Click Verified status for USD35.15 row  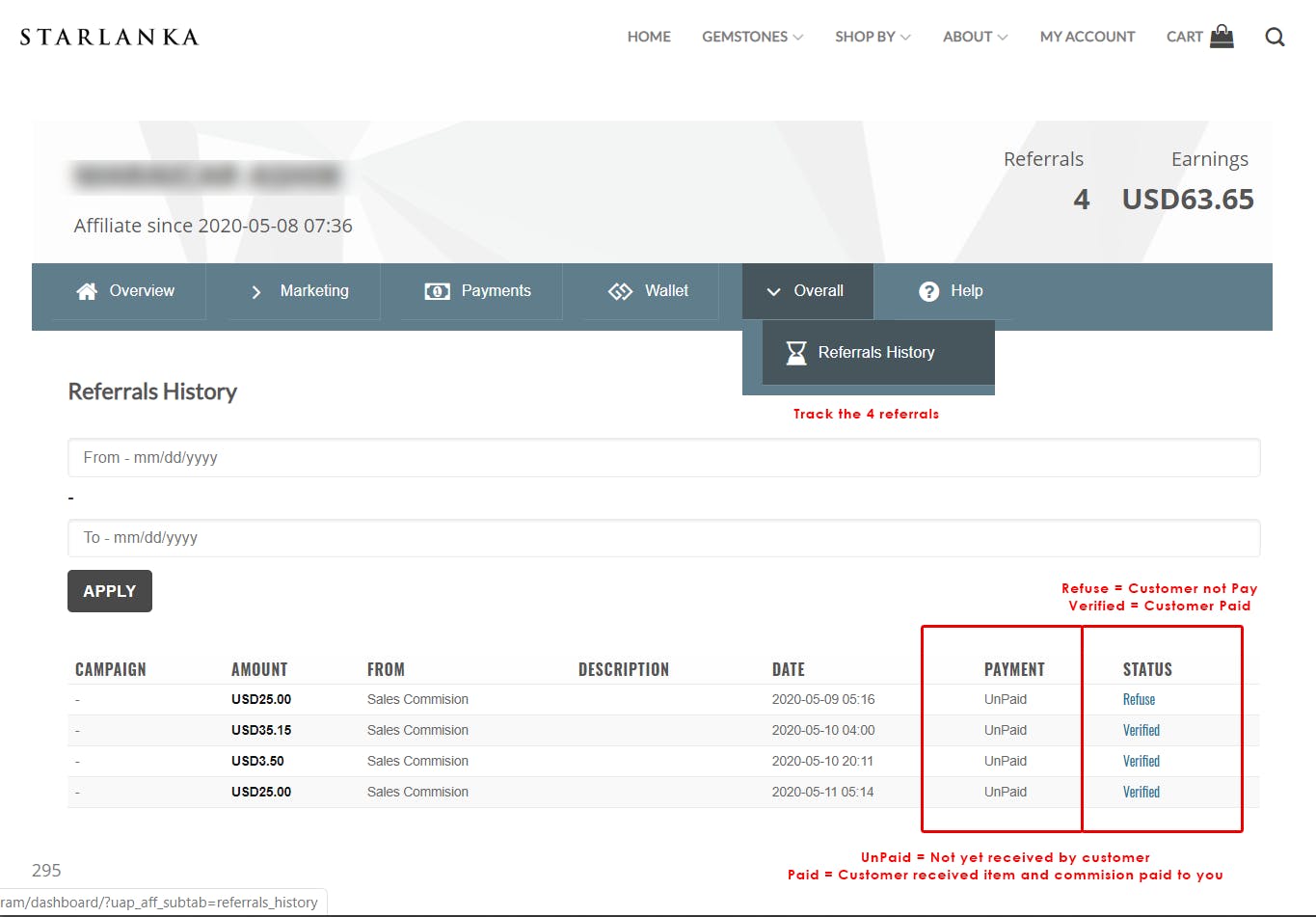(x=1141, y=730)
